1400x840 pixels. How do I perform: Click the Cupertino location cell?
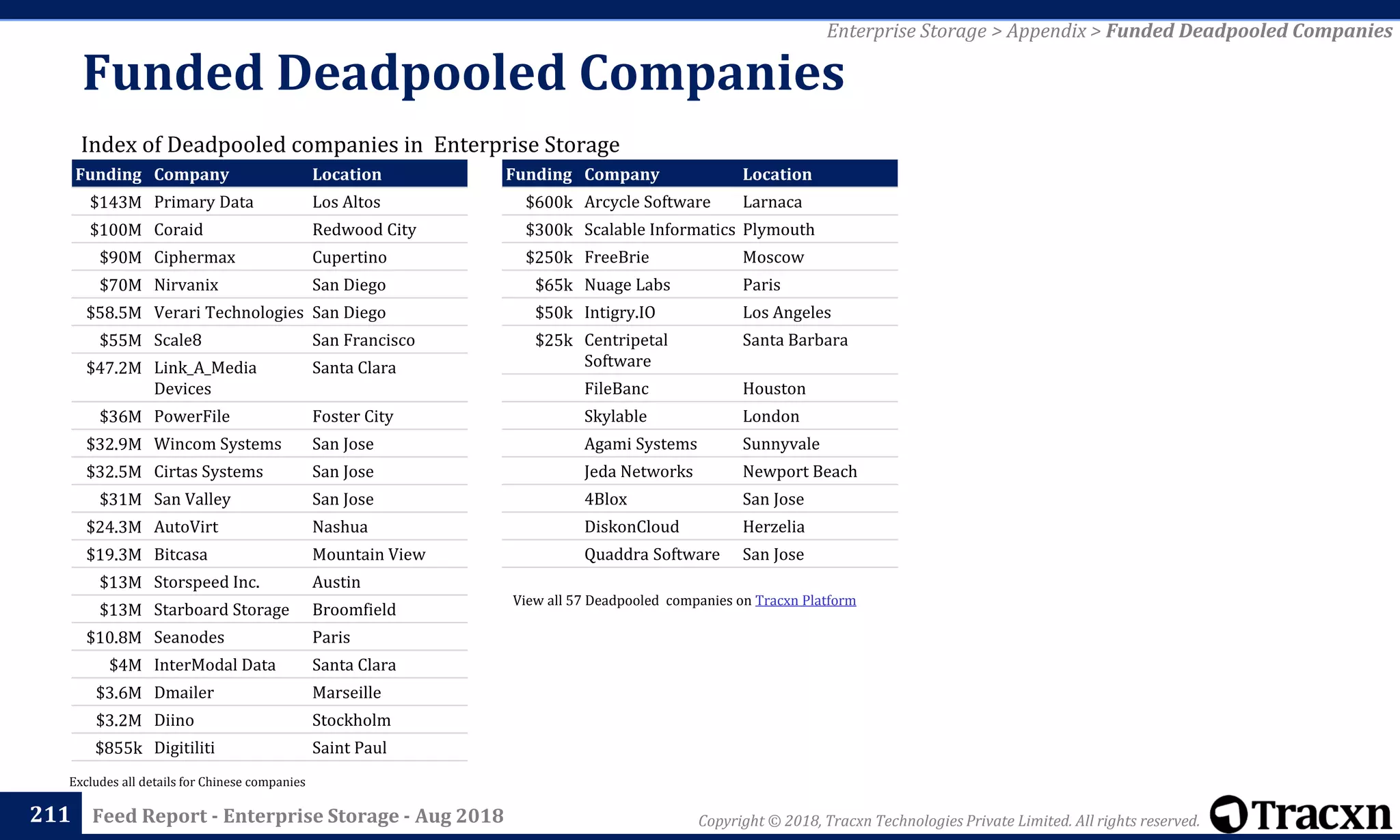pyautogui.click(x=349, y=258)
